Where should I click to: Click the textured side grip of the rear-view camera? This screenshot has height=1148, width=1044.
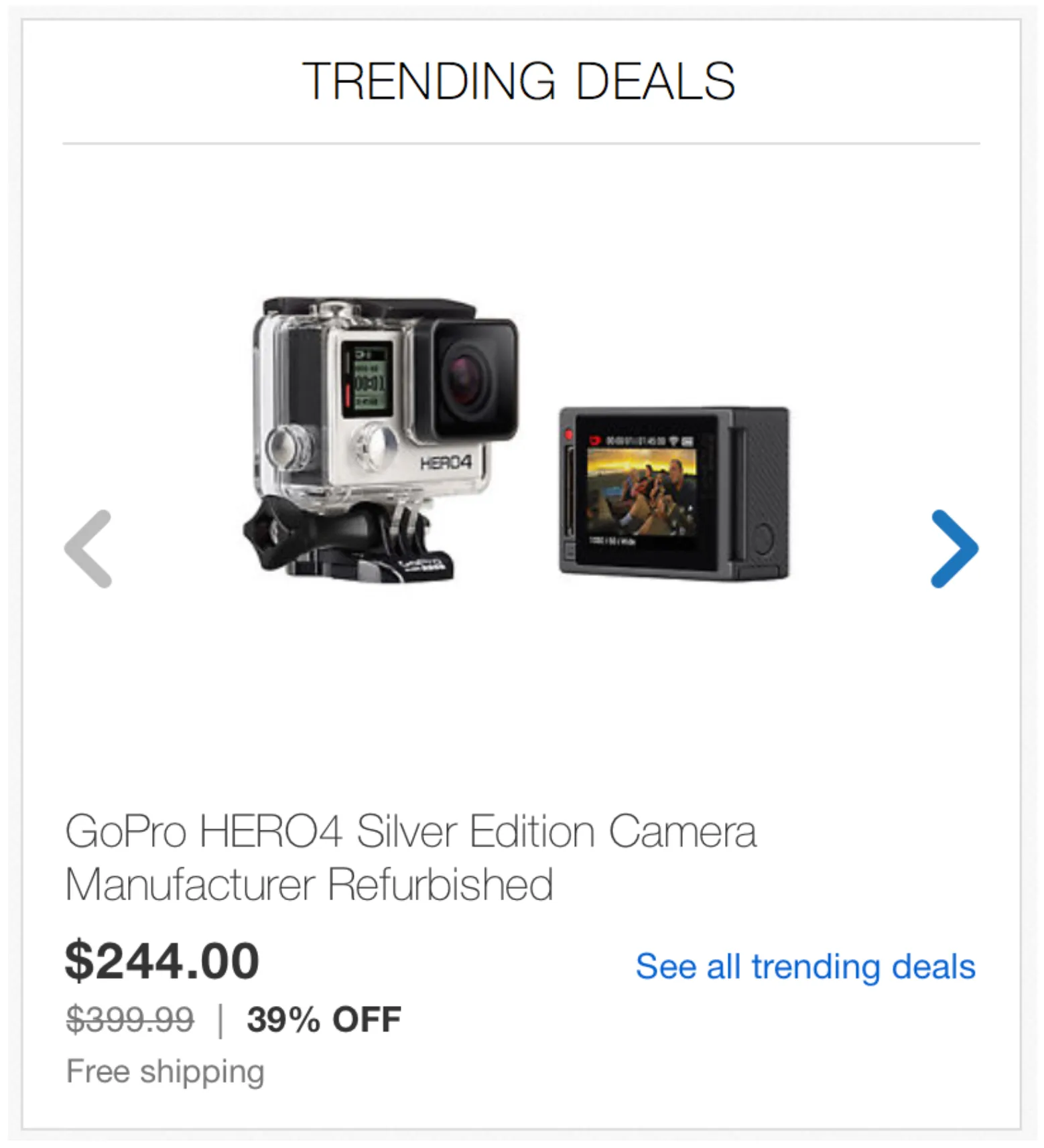(x=766, y=489)
